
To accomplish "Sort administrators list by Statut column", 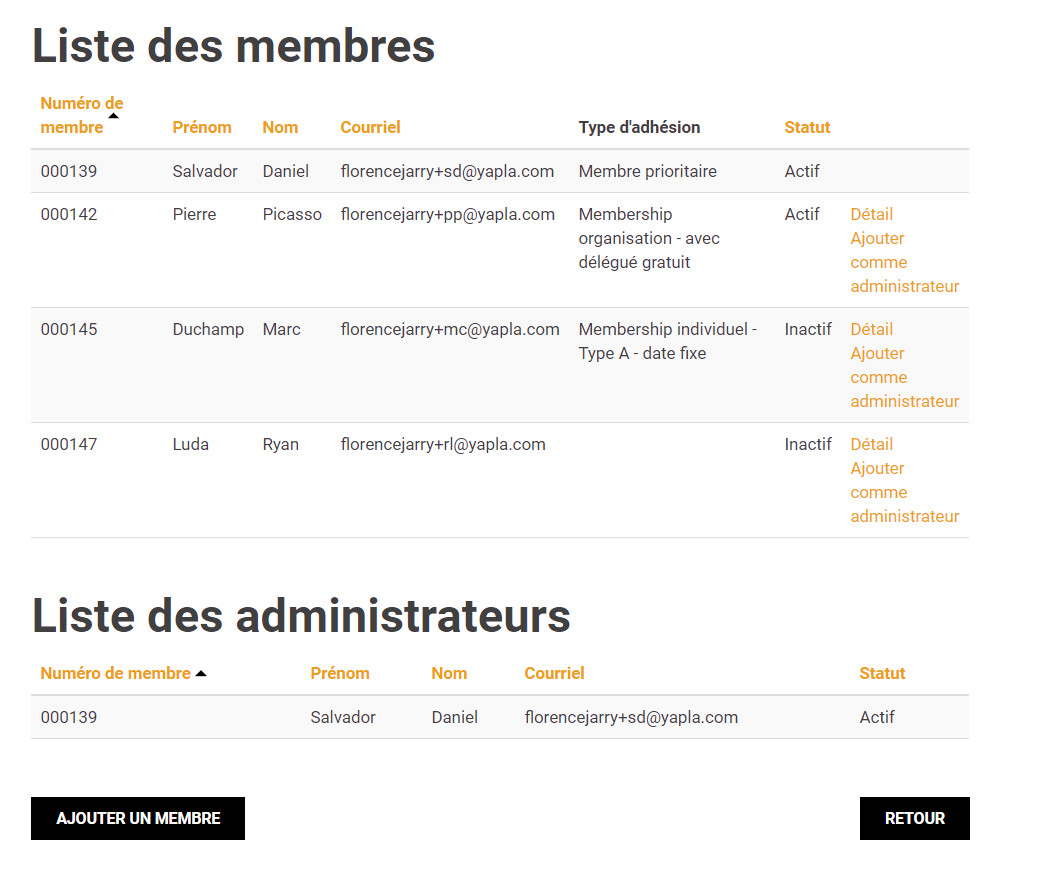I will tap(882, 673).
